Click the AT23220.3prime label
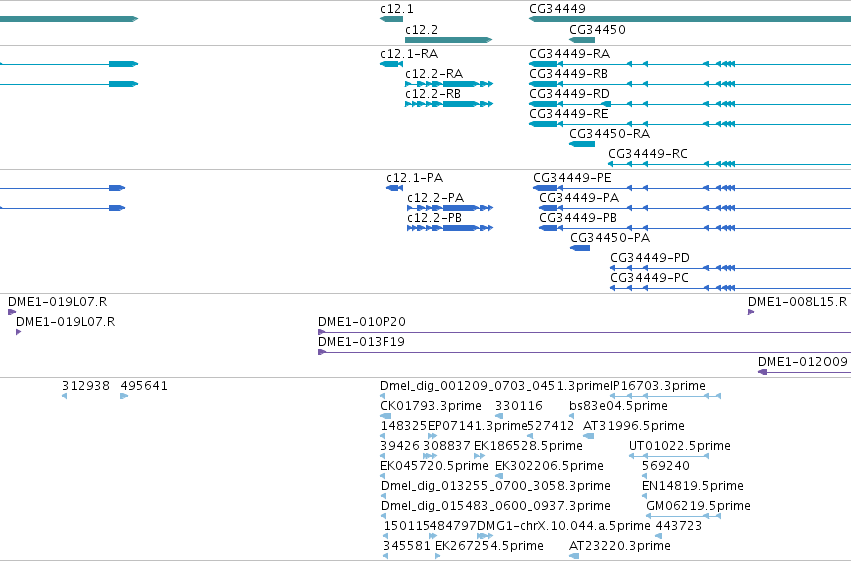The width and height of the screenshot is (851, 561). [620, 547]
